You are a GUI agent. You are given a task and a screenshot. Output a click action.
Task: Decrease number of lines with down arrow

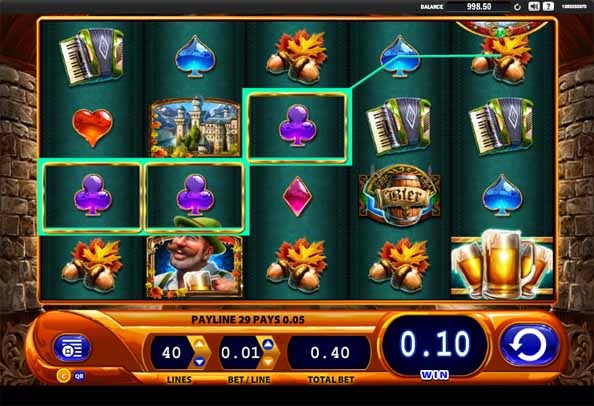click(199, 362)
